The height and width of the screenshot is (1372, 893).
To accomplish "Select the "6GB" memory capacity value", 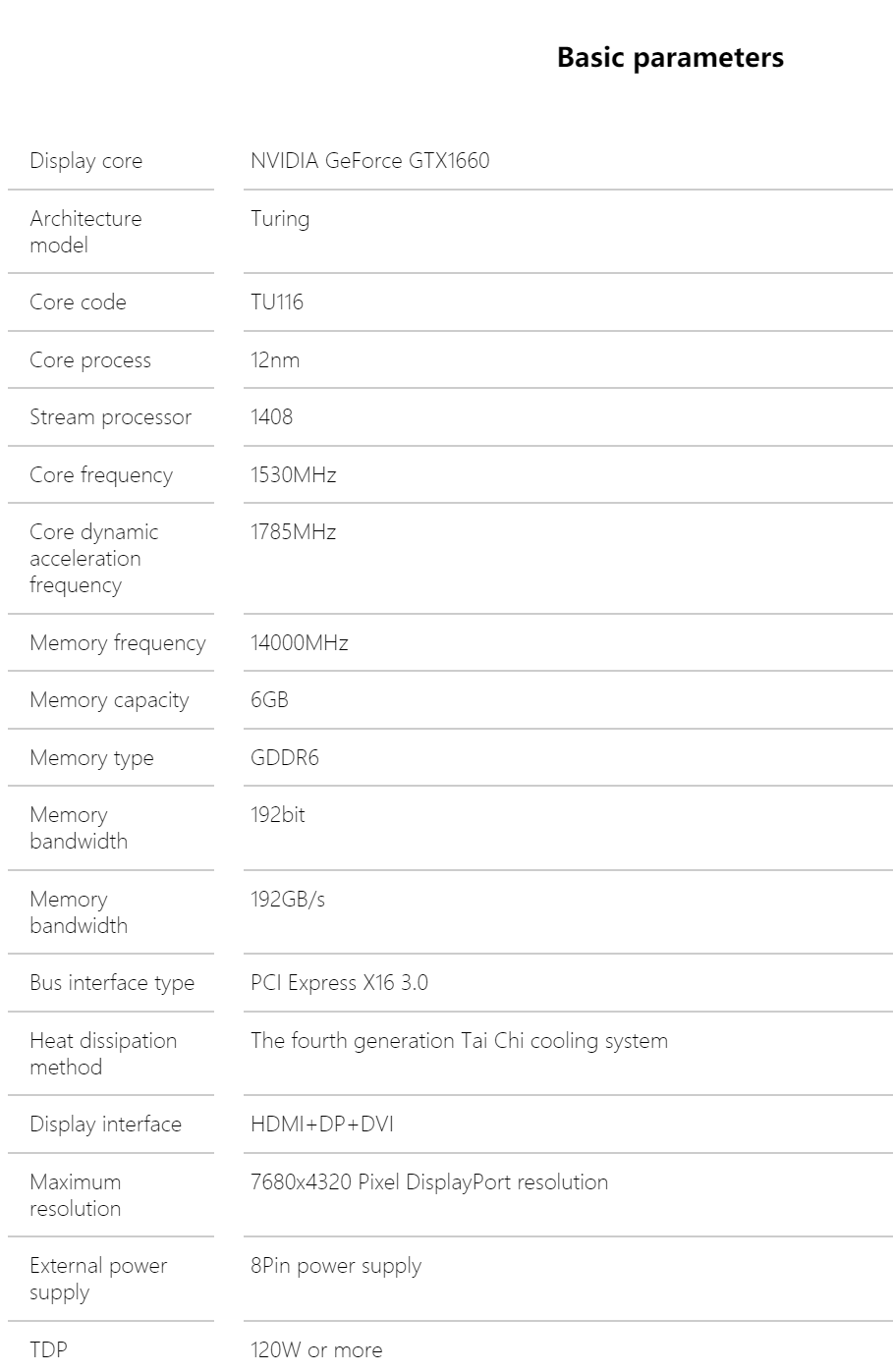I will [x=269, y=700].
